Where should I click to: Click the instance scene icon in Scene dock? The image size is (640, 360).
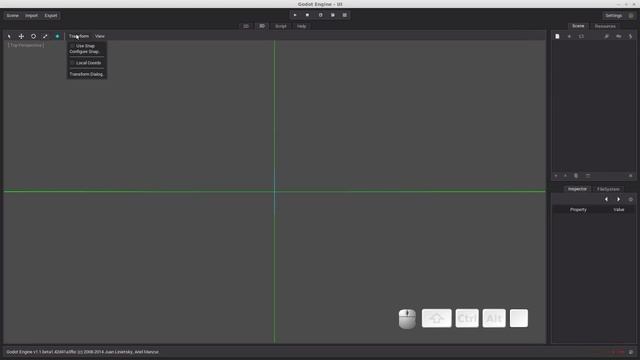pos(569,36)
